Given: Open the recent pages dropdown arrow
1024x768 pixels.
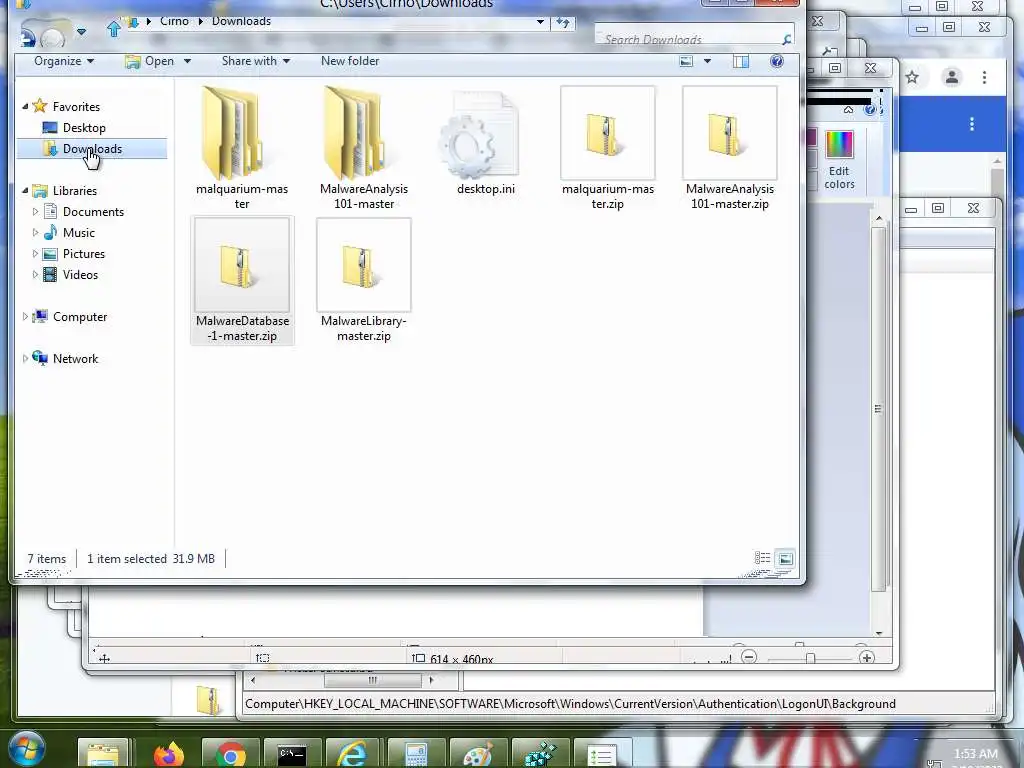Looking at the screenshot, I should click(81, 31).
